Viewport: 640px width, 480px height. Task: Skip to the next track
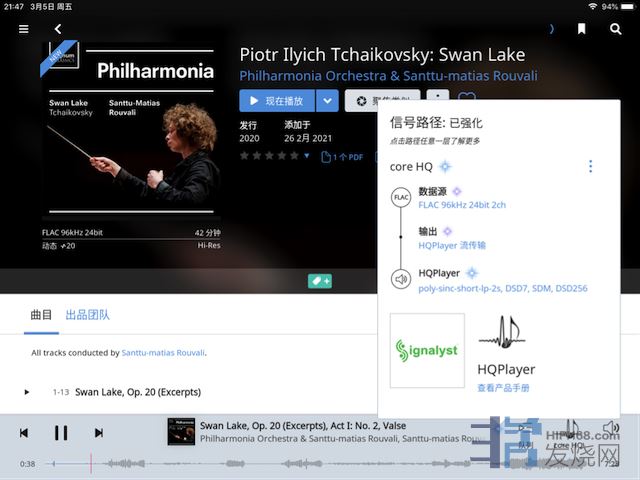click(99, 433)
